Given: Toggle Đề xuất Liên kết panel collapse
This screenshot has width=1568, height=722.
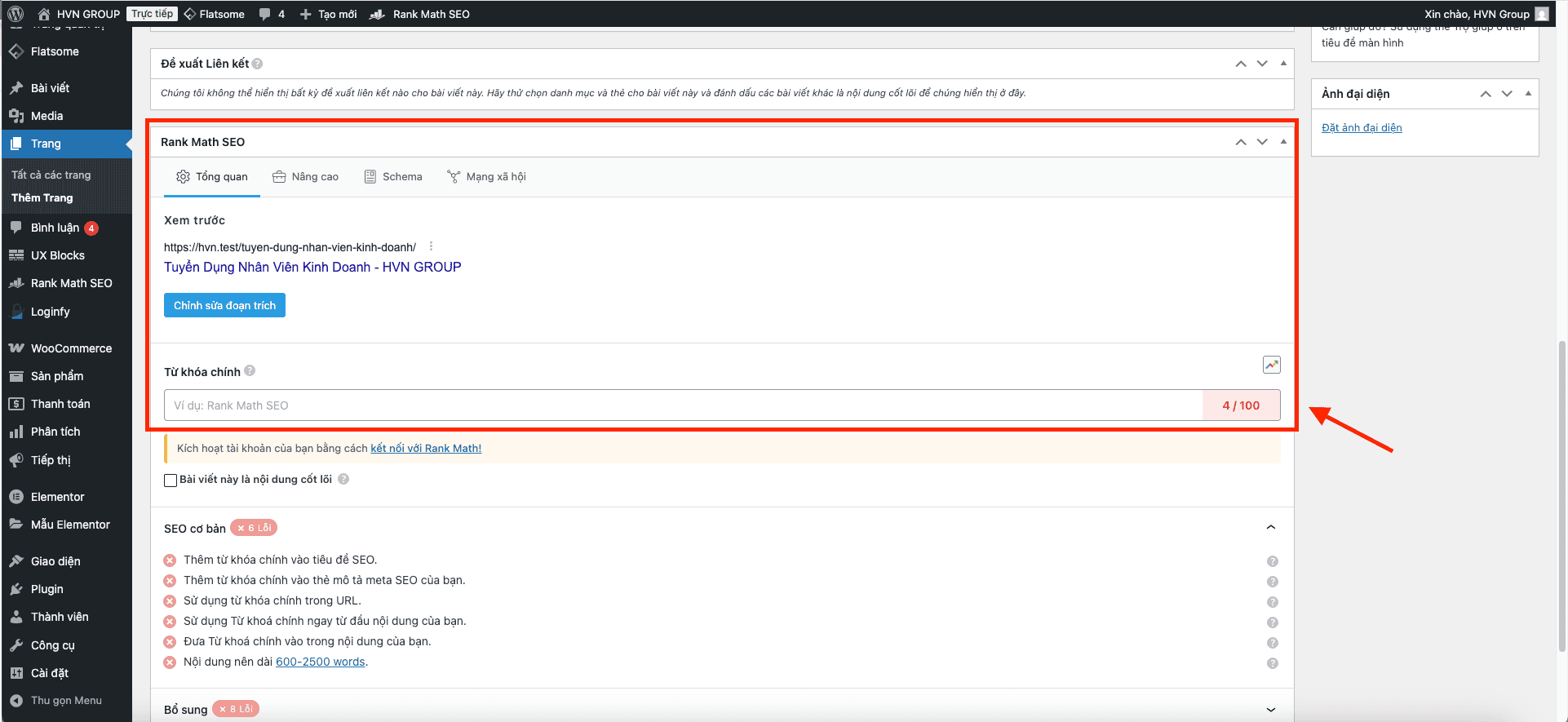Looking at the screenshot, I should click(x=1283, y=63).
